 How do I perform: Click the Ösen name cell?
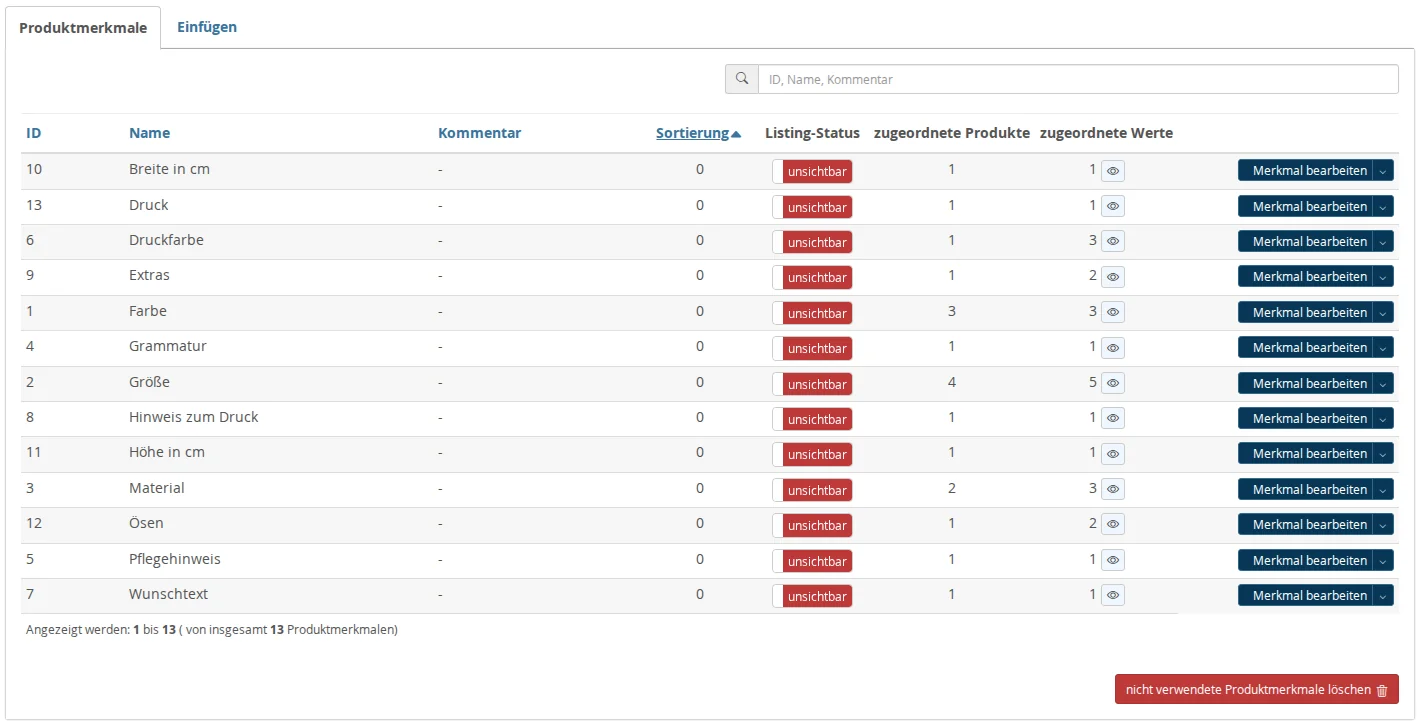click(146, 523)
